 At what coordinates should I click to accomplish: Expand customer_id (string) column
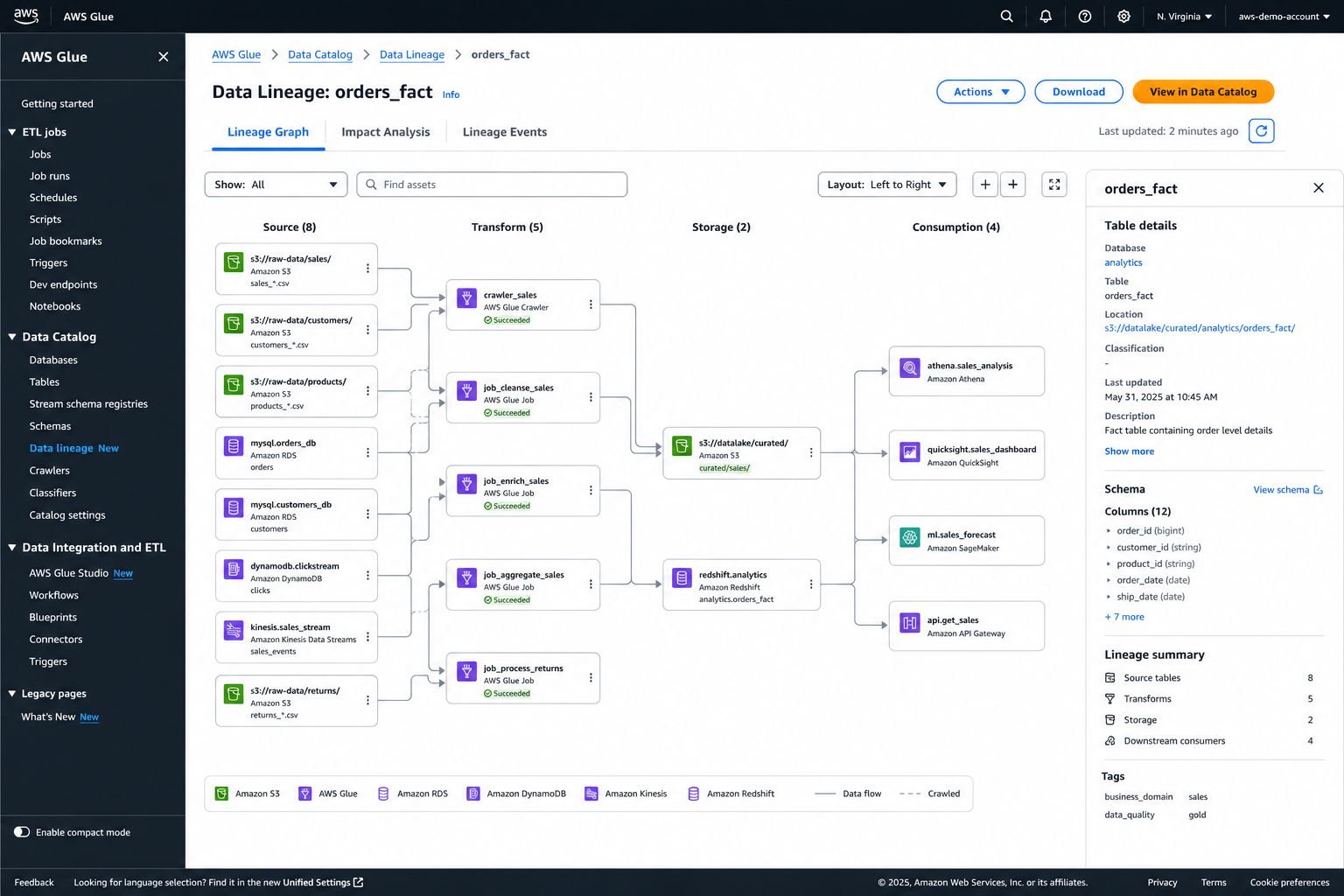coord(1109,548)
